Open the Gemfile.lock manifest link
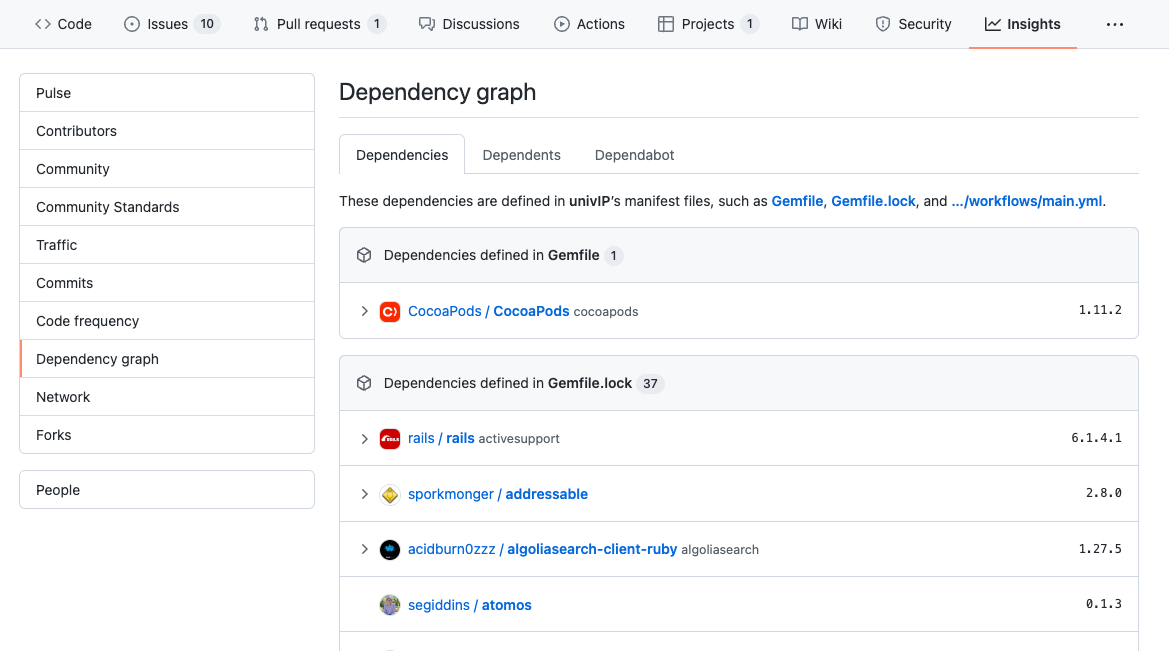This screenshot has width=1169, height=651. click(873, 201)
